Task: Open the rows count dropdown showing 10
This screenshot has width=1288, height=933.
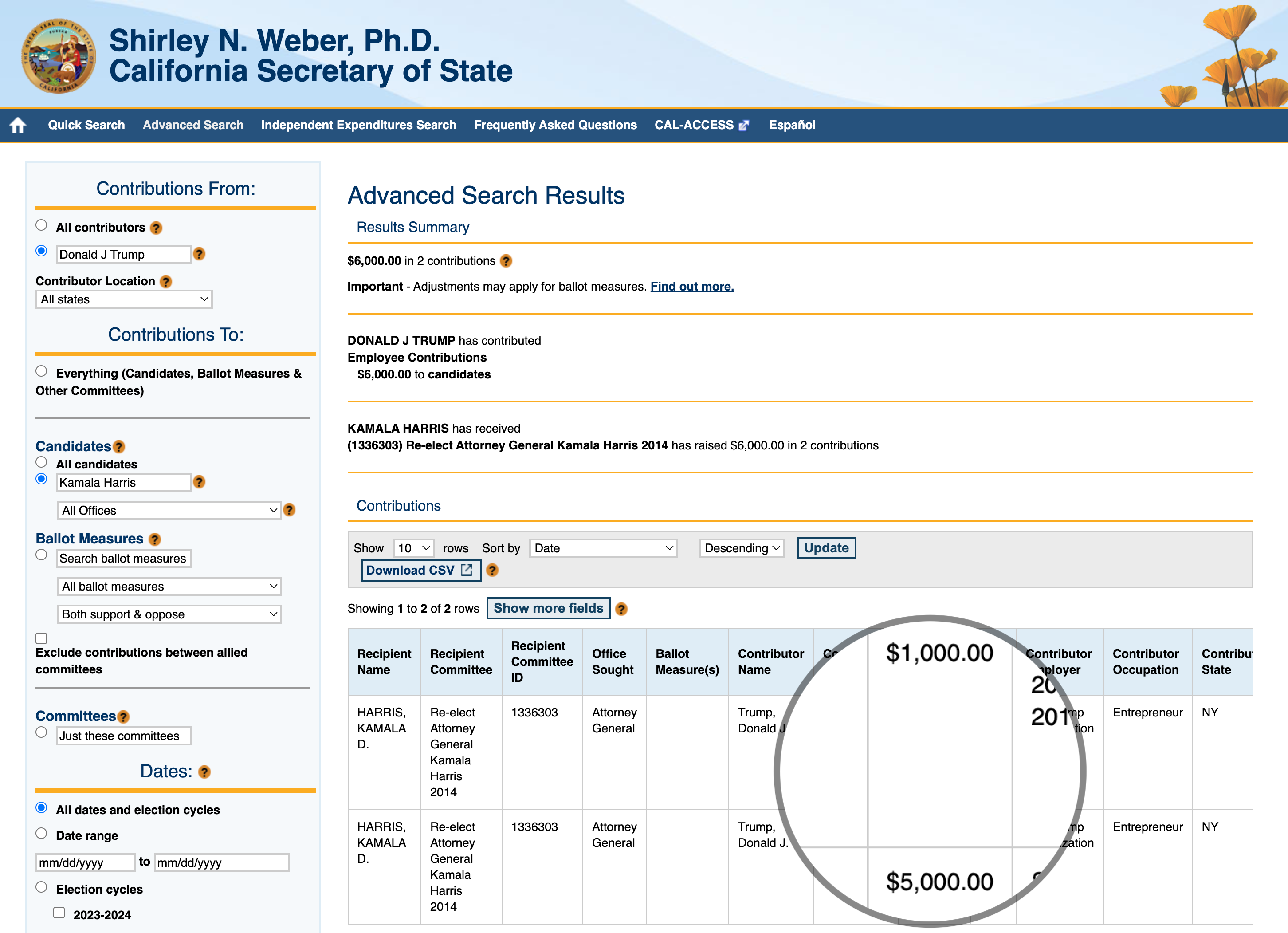Action: click(x=413, y=548)
